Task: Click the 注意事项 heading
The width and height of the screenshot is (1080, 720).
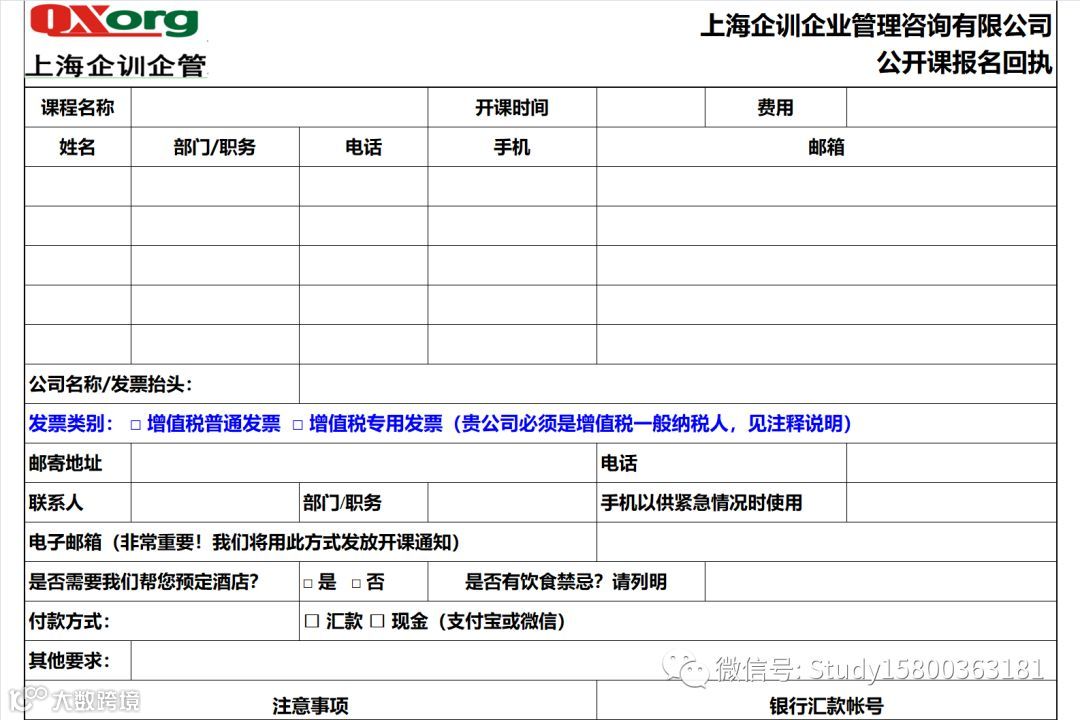Action: (x=311, y=706)
